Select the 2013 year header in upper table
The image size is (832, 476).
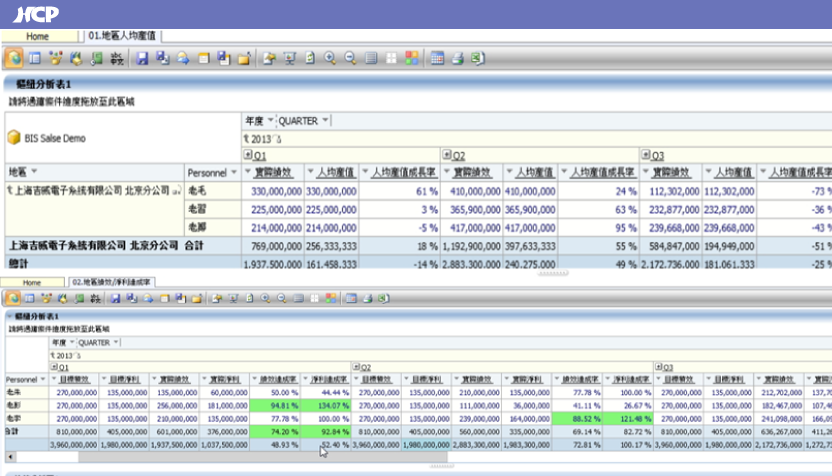point(262,139)
